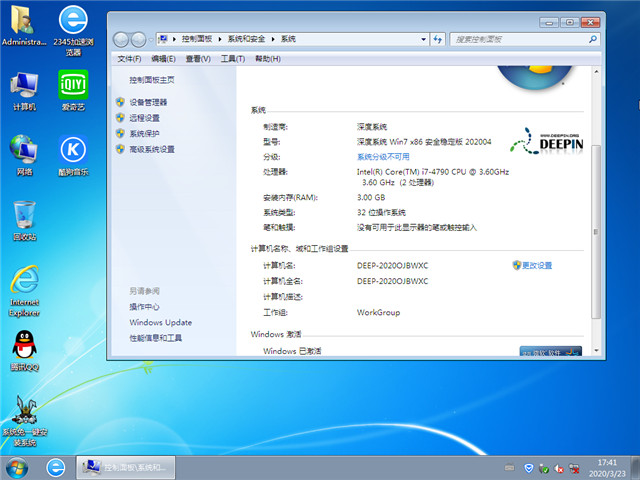The width and height of the screenshot is (640, 480).
Task: Open 远程设置 in sidebar
Action: point(144,118)
